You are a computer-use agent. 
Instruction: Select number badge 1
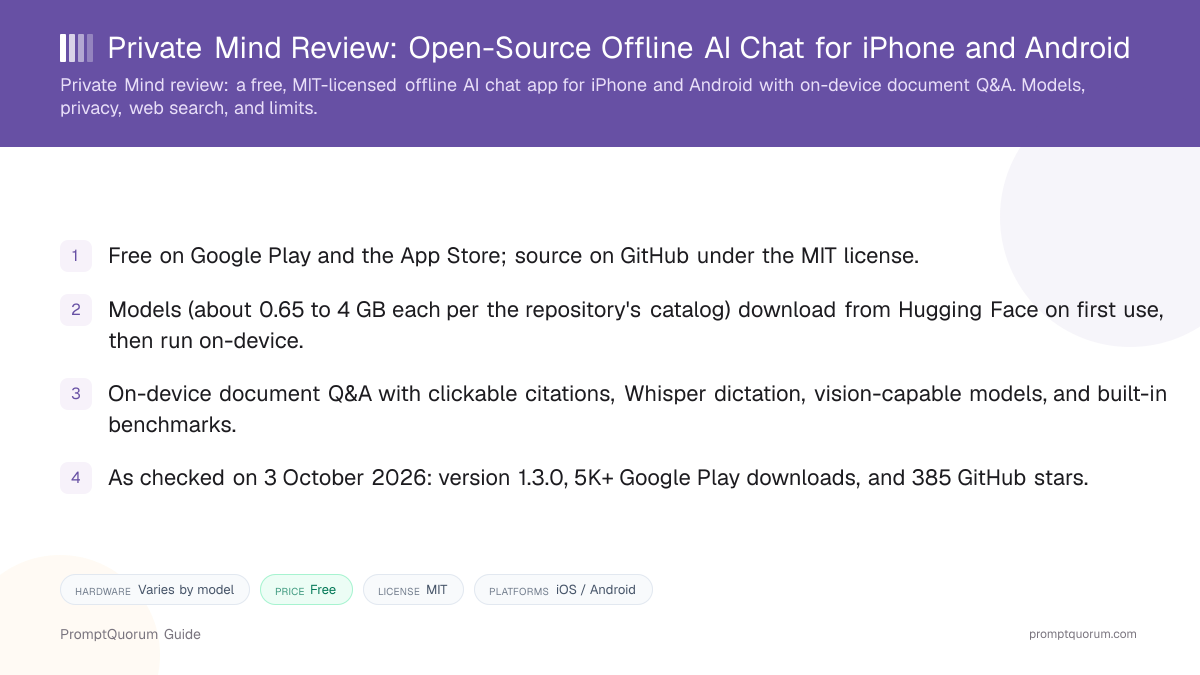click(76, 256)
